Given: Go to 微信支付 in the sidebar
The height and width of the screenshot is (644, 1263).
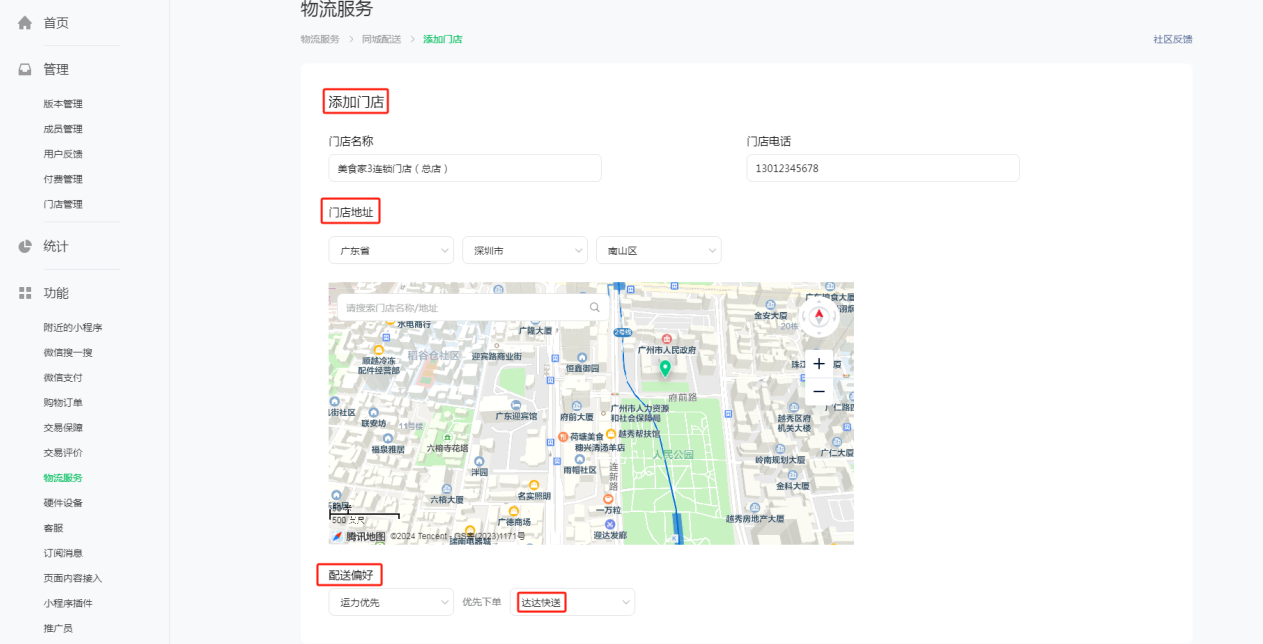Looking at the screenshot, I should [x=63, y=378].
